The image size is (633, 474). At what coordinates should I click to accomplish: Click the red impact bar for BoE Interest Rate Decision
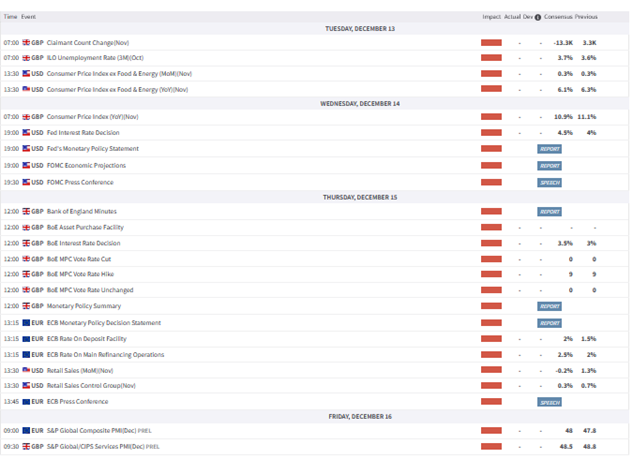[x=491, y=243]
